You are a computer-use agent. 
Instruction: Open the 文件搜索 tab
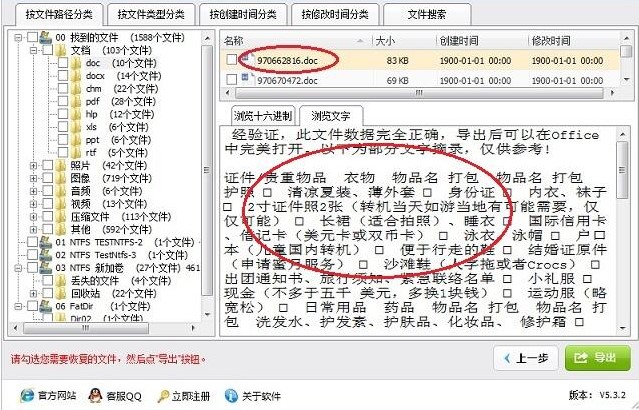427,15
